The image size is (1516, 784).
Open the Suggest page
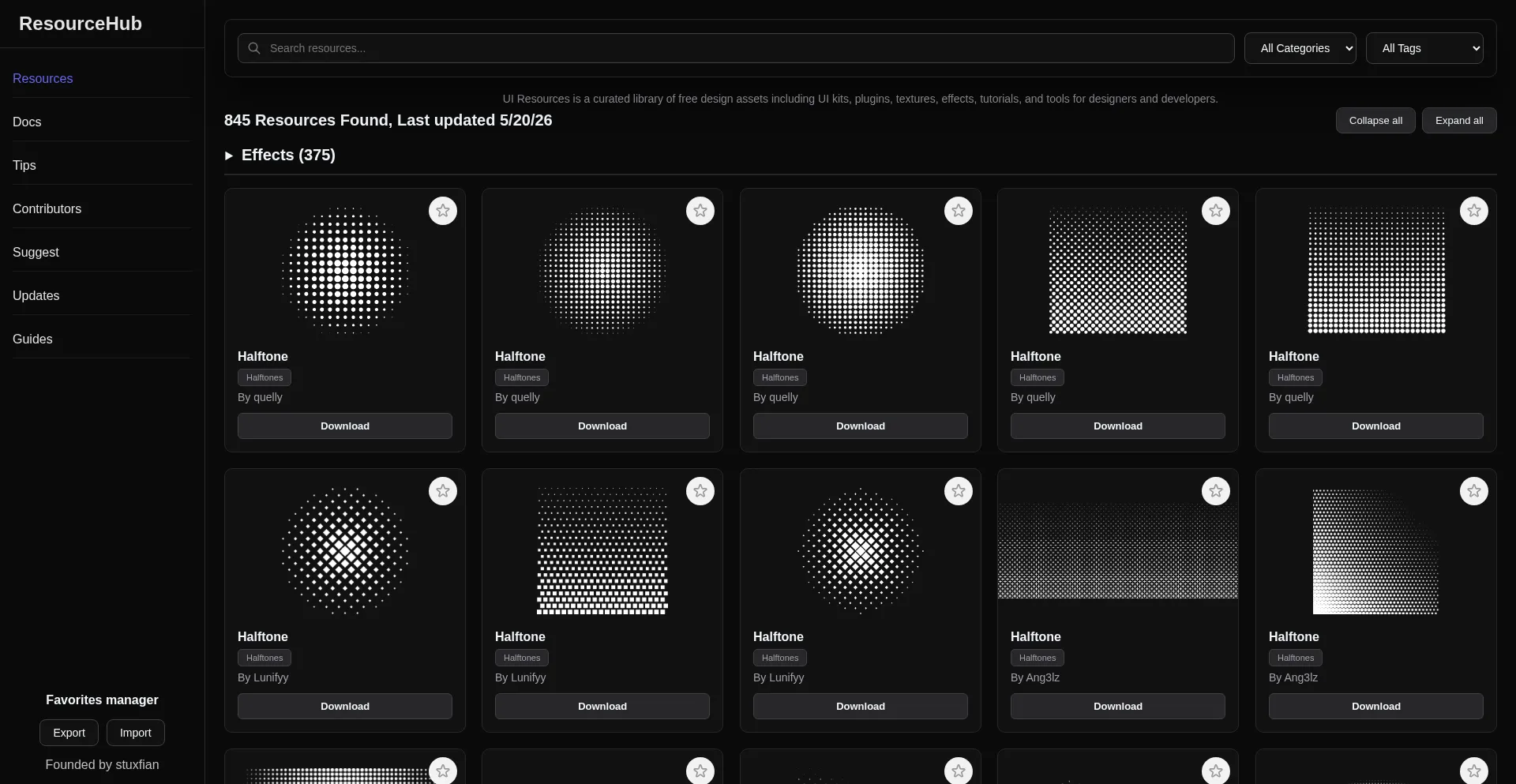36,252
